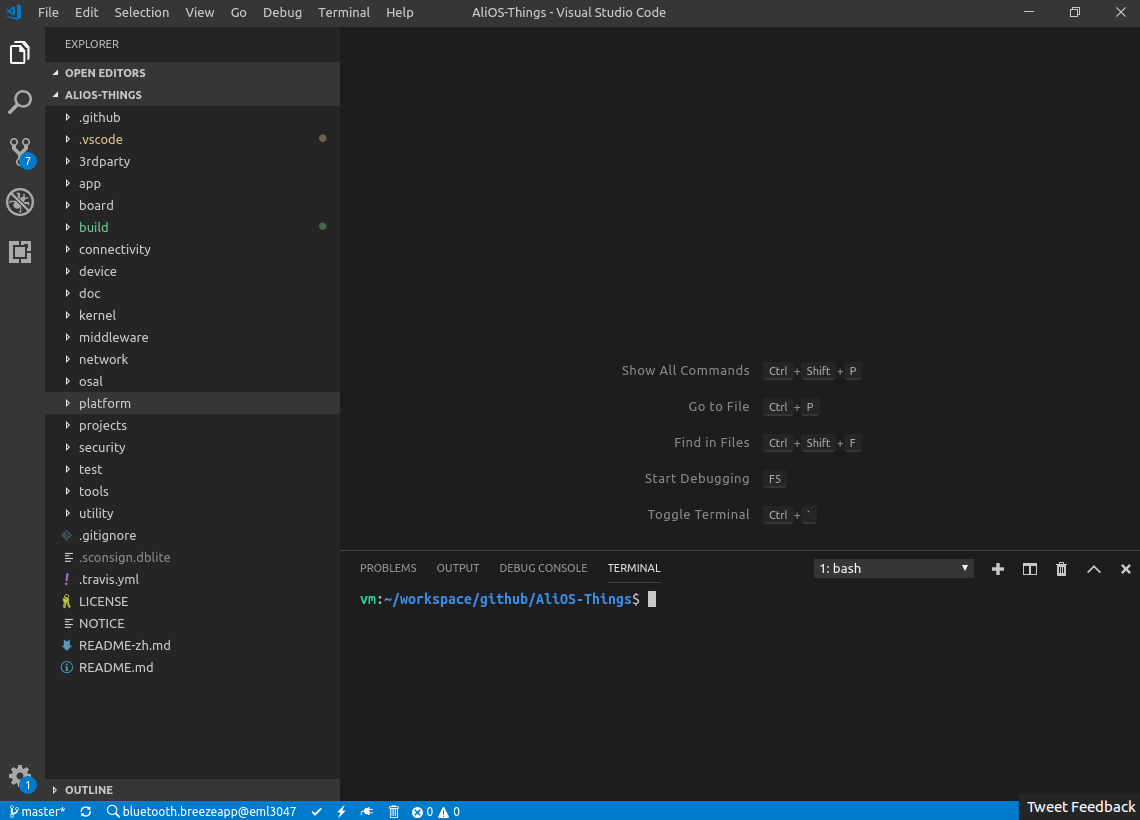Open errors and warnings count in status bar
Viewport: 1140px width, 820px height.
(x=435, y=811)
